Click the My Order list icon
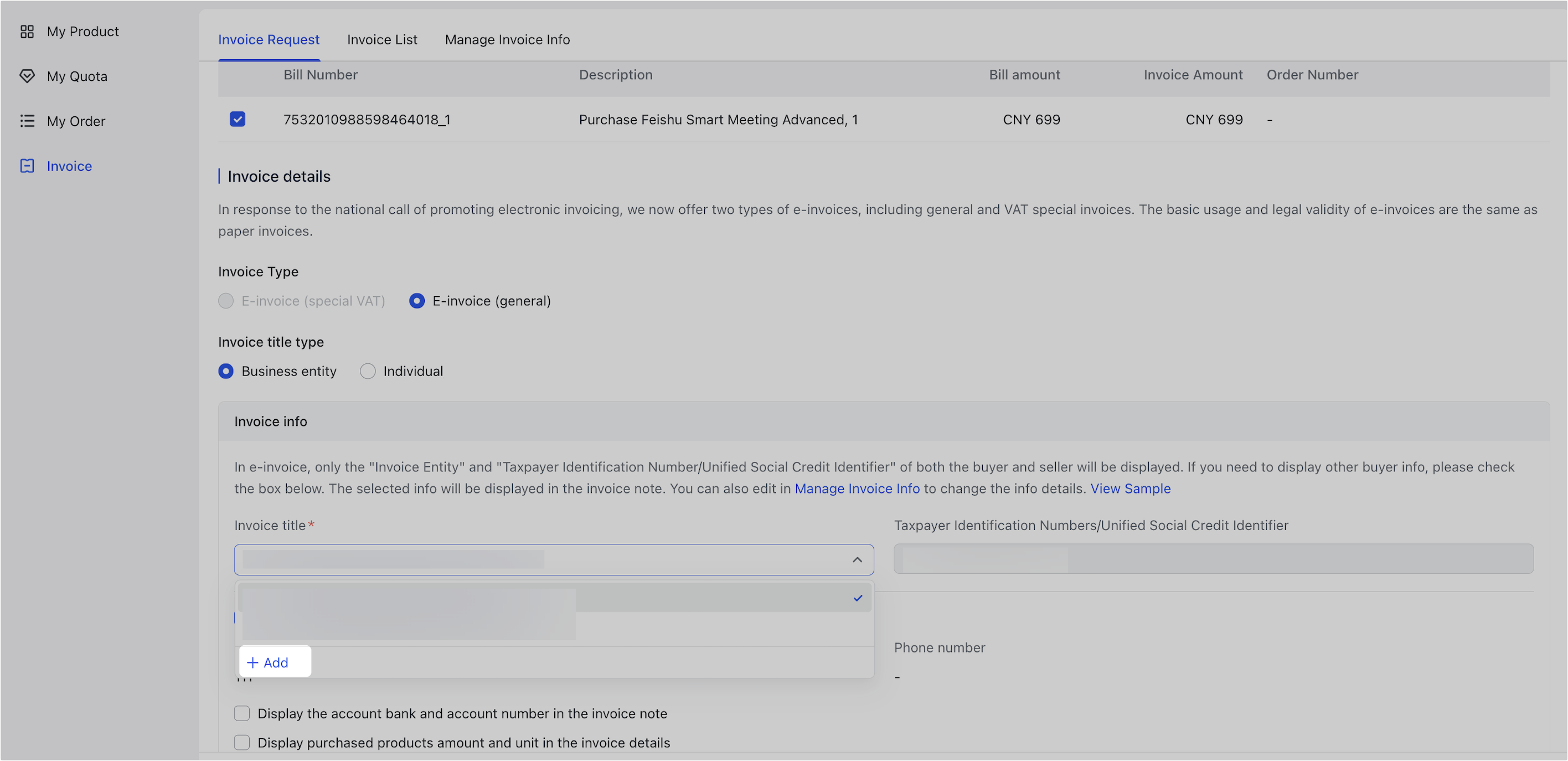Screen dimensions: 1568x761 [27, 121]
